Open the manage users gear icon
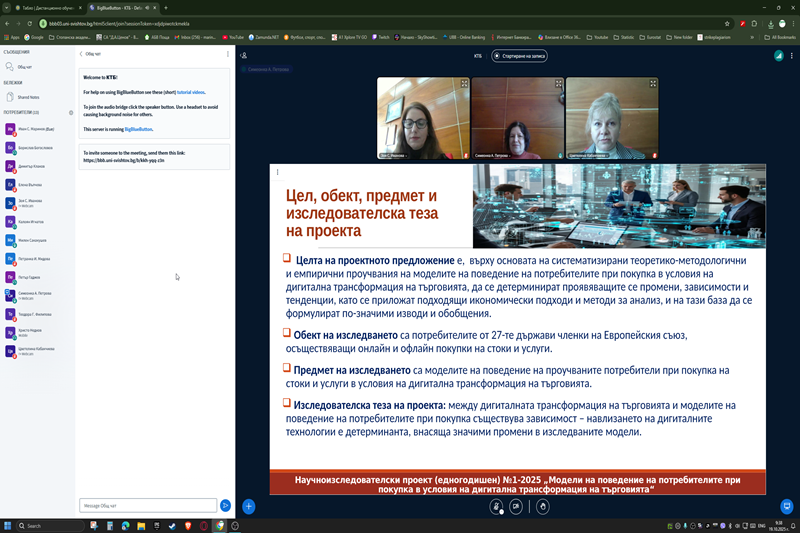This screenshot has height=533, width=800. (70, 113)
